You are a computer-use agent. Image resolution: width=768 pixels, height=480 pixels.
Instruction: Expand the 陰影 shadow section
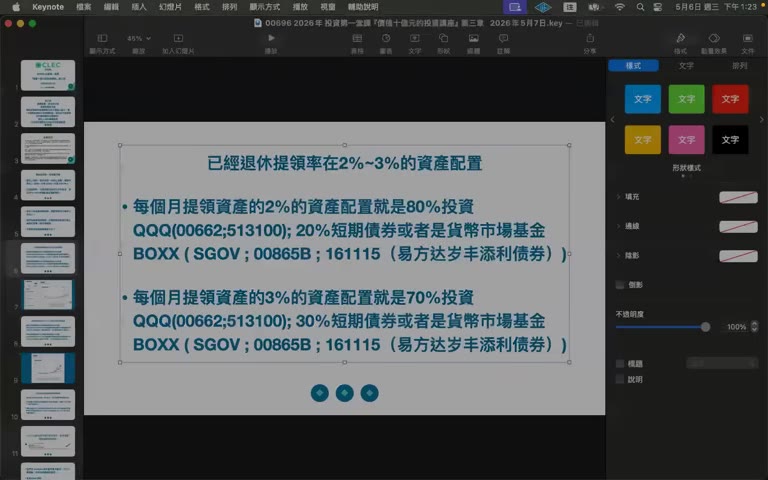click(x=618, y=255)
